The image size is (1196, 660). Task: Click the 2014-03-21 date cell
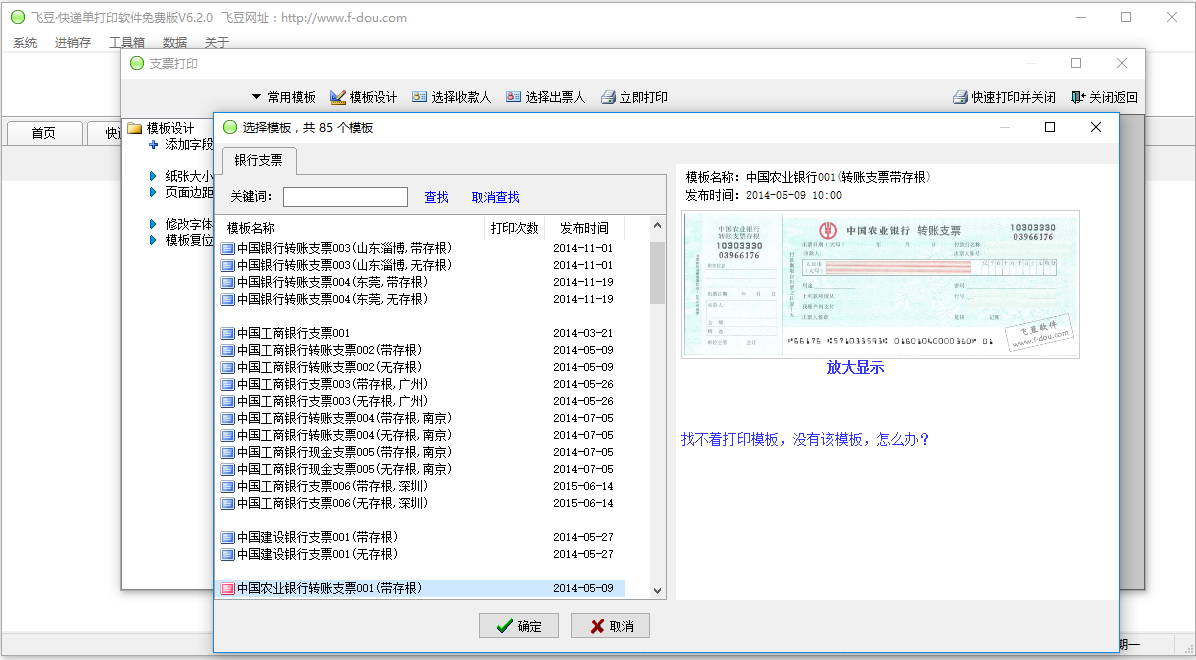point(584,333)
